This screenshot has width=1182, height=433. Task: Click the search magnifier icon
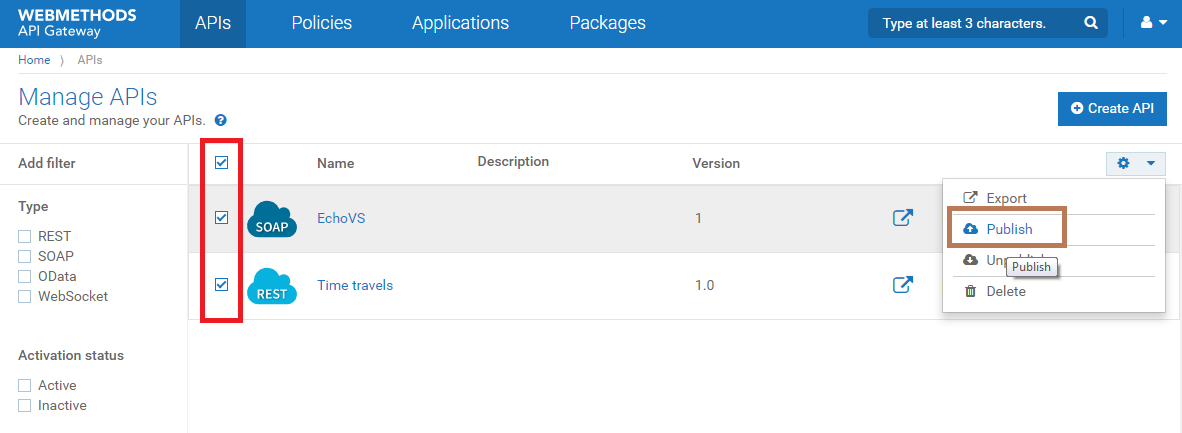tap(1091, 23)
